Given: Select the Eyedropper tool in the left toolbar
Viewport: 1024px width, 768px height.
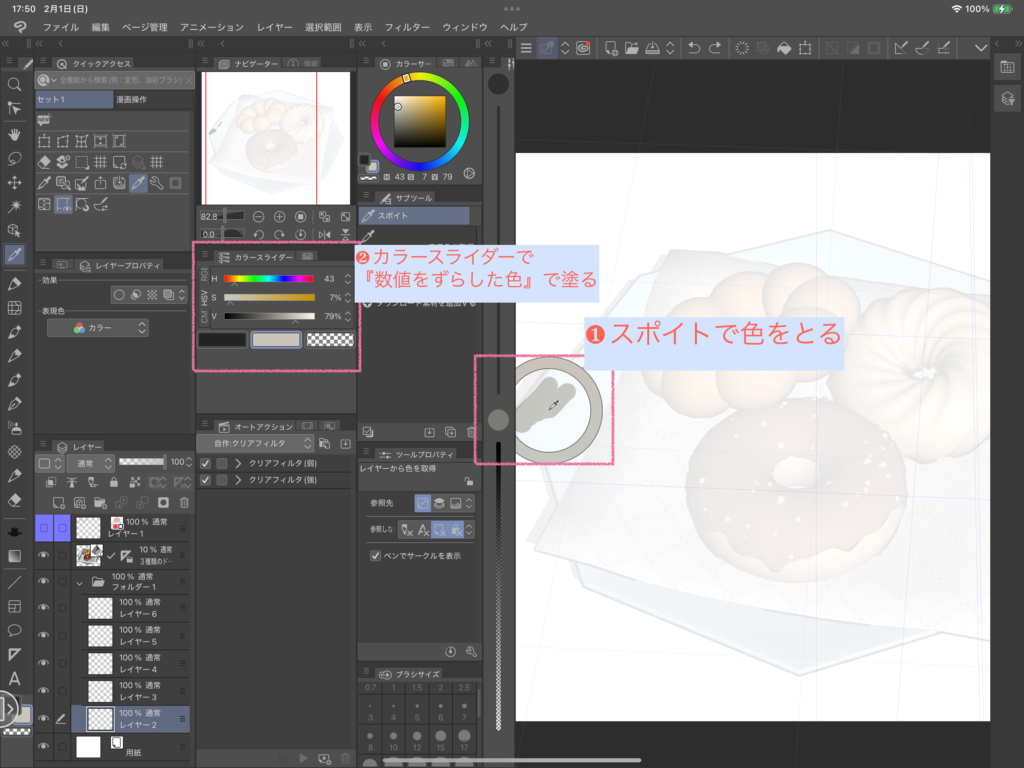Looking at the screenshot, I should coord(15,255).
